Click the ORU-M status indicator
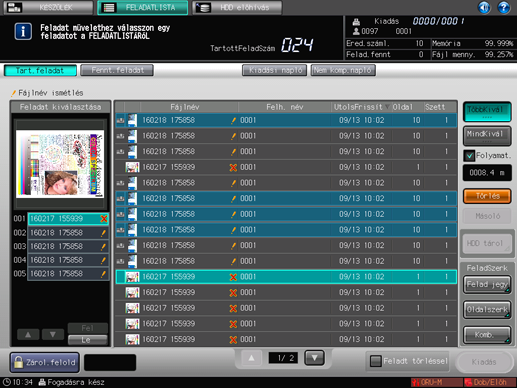Viewport: 517px width, 388px height. pos(436,382)
